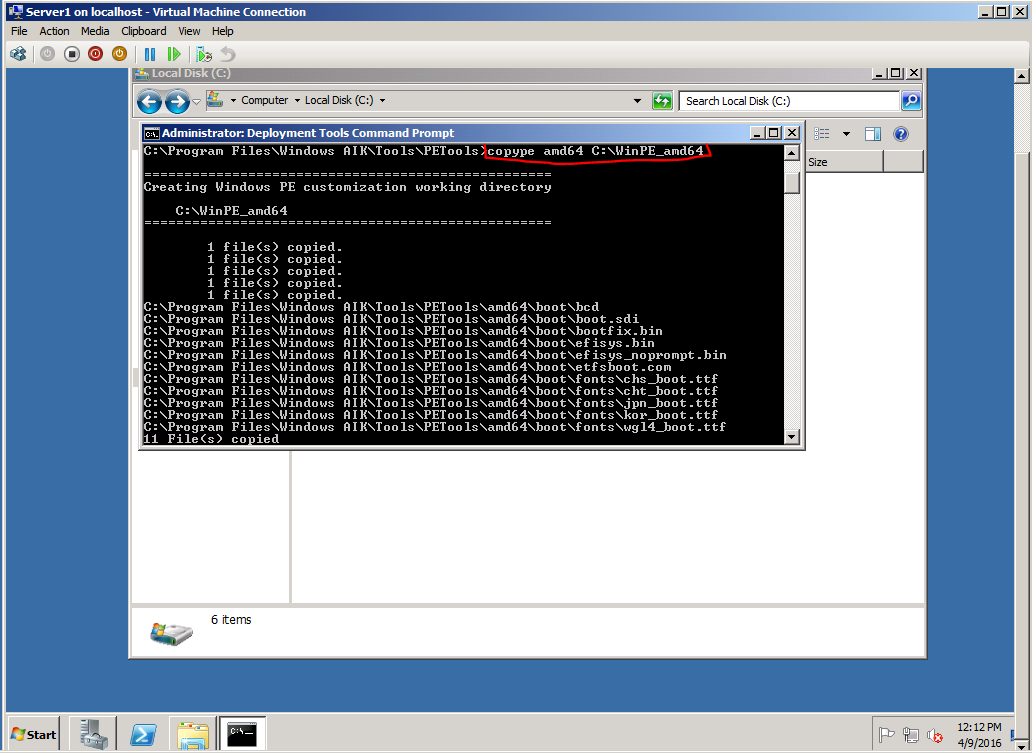Image resolution: width=1032 pixels, height=753 pixels.
Task: Send Ctrl+Alt+Delete to the virtual machine
Action: [18, 54]
